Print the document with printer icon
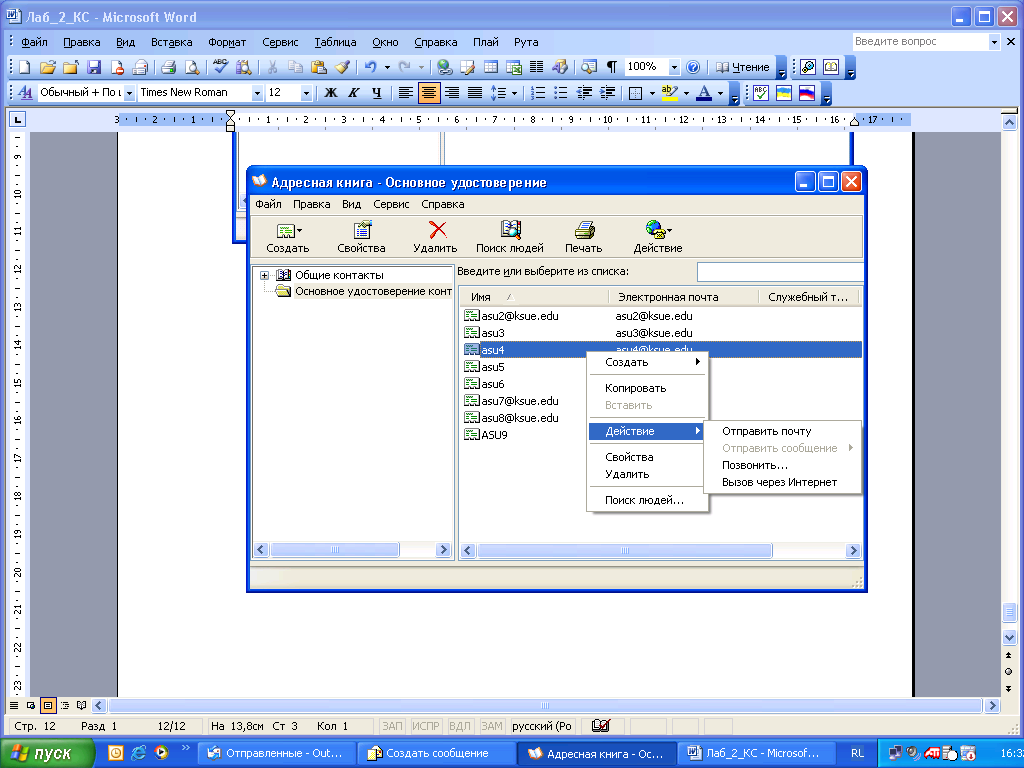Screen dimensions: 1024x768 168,67
